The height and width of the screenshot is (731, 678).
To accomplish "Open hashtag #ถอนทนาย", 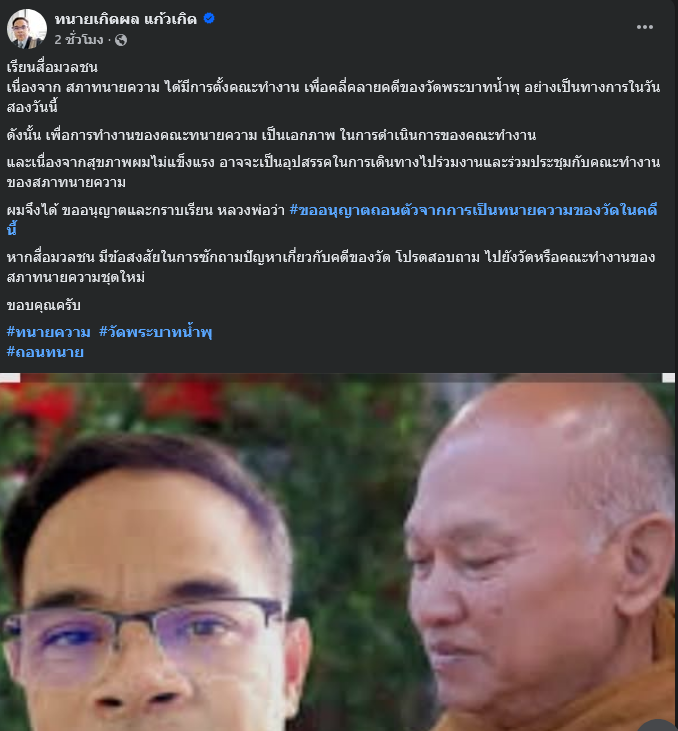I will [x=45, y=352].
